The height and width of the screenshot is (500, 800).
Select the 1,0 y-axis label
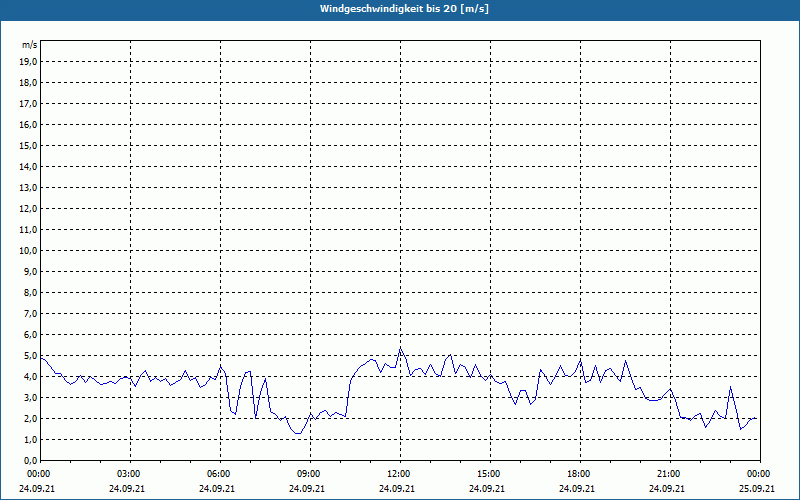(31, 439)
